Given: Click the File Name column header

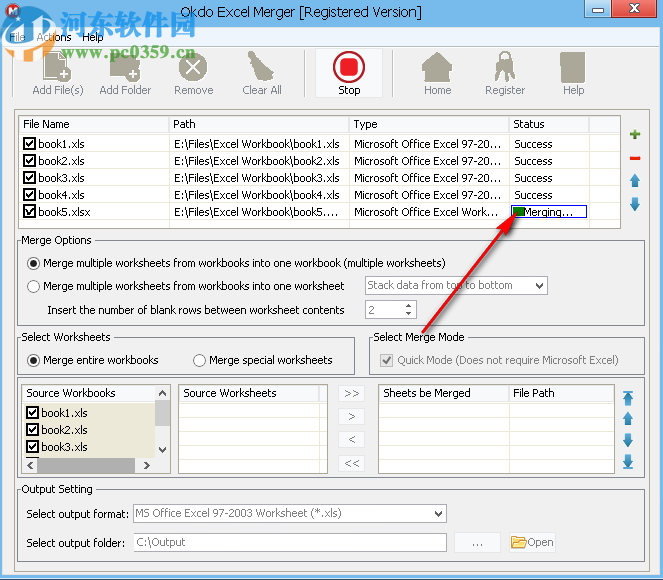Looking at the screenshot, I should (93, 124).
